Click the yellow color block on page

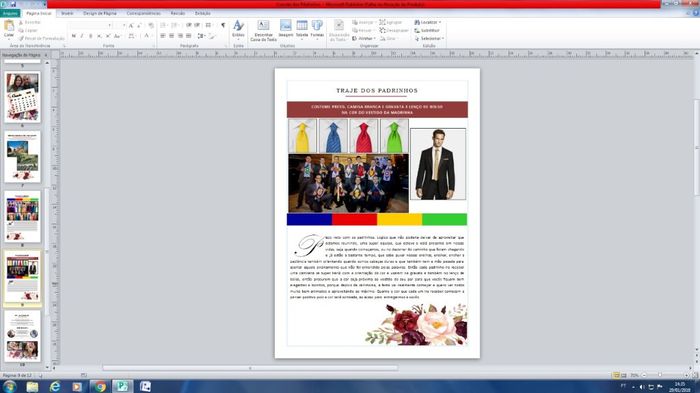pos(400,219)
